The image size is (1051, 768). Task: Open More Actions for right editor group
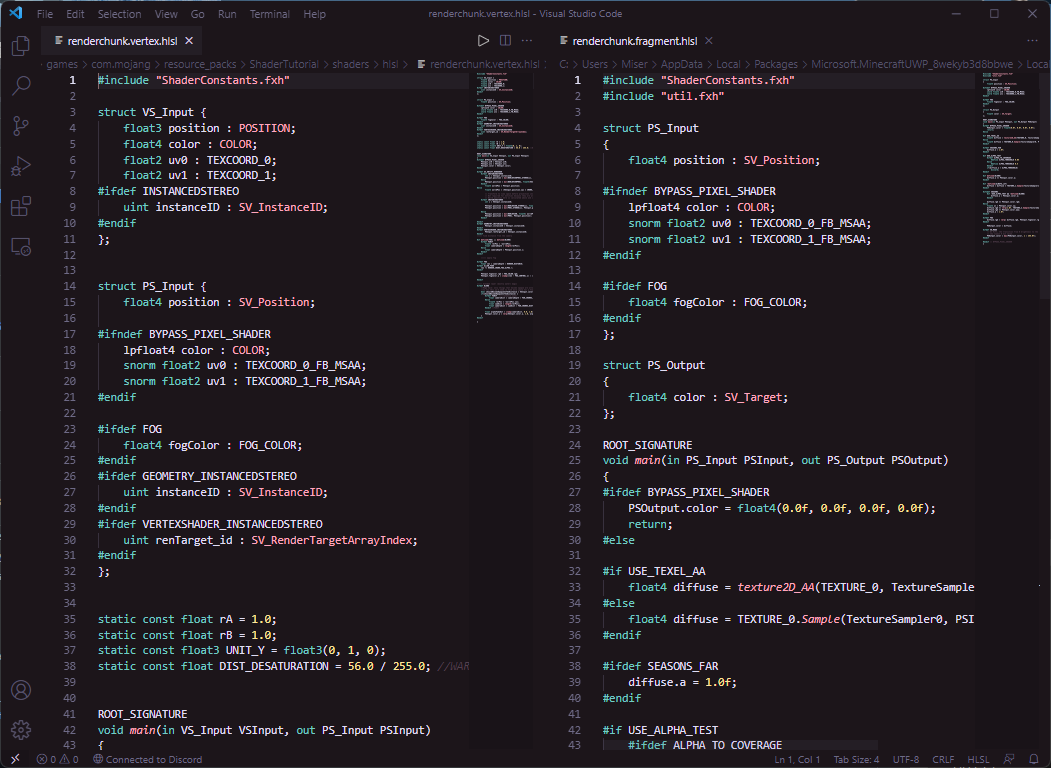tap(1032, 41)
